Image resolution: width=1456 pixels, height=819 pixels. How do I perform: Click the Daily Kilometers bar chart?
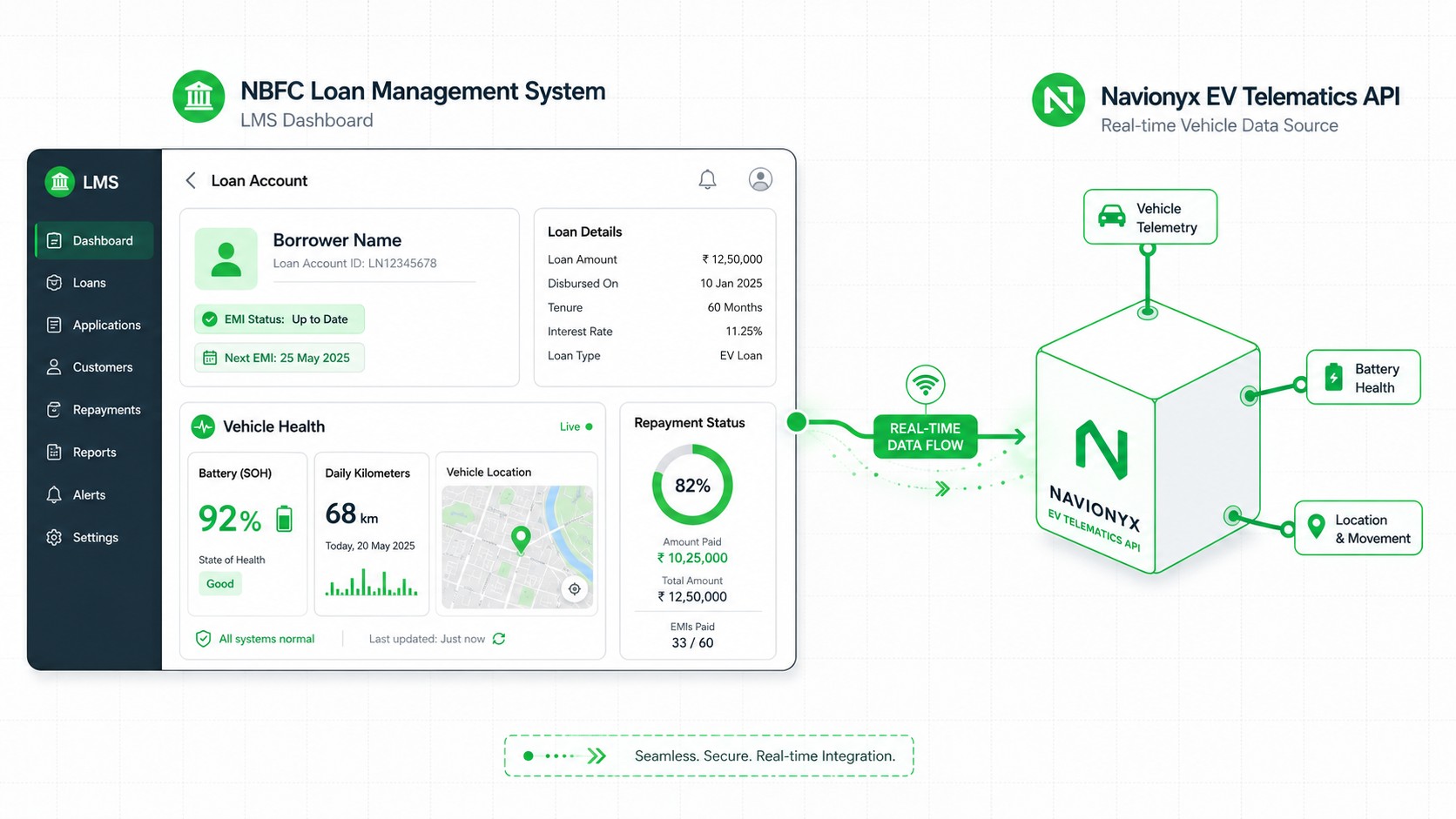tap(372, 582)
